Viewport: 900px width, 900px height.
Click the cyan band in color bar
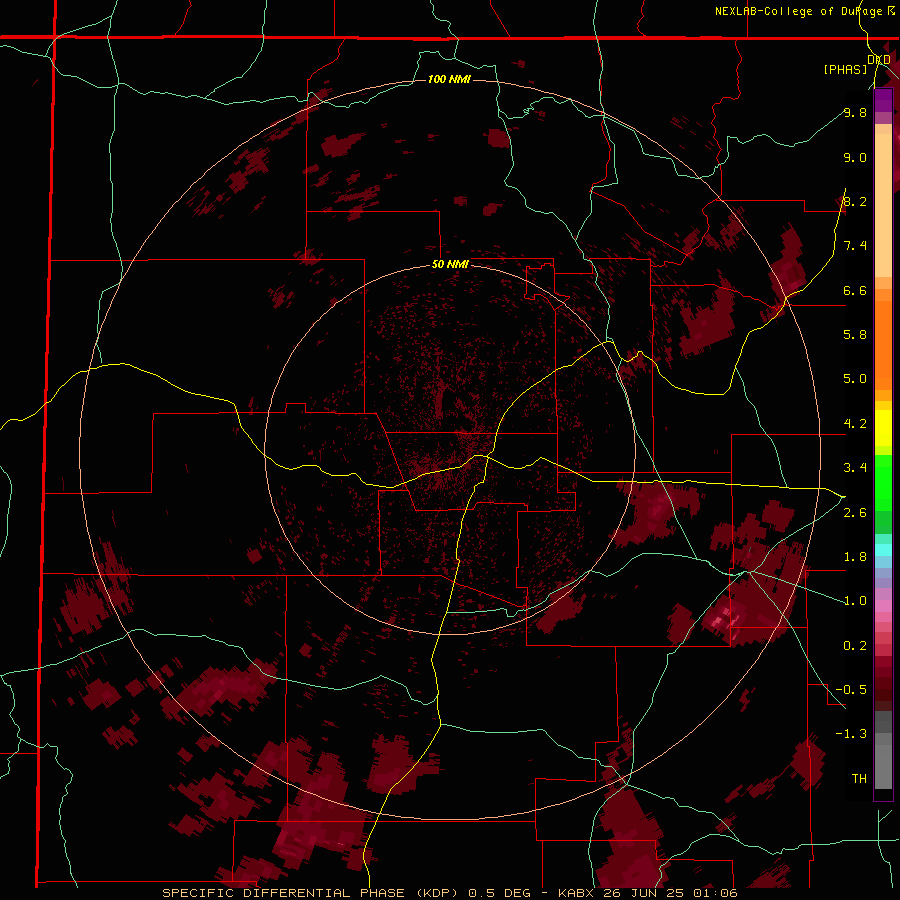(x=883, y=550)
